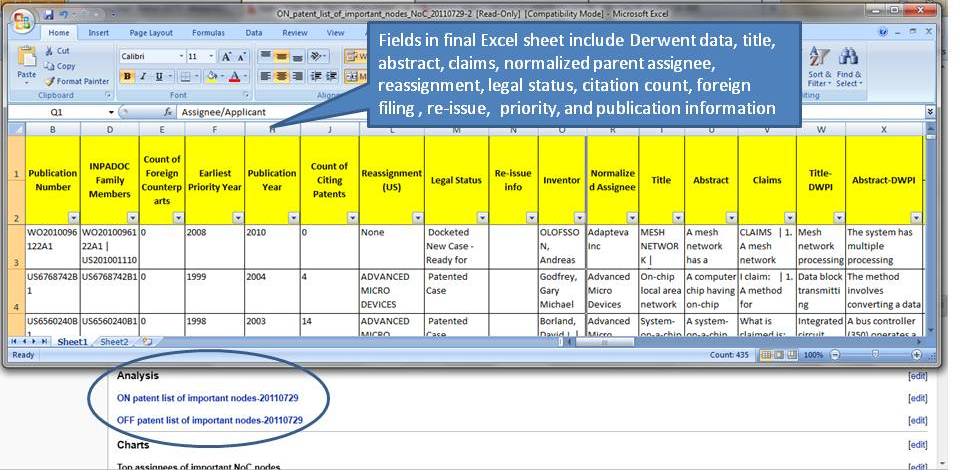Select the Format Painter tool
Image resolution: width=960 pixels, height=472 pixels.
[78, 81]
